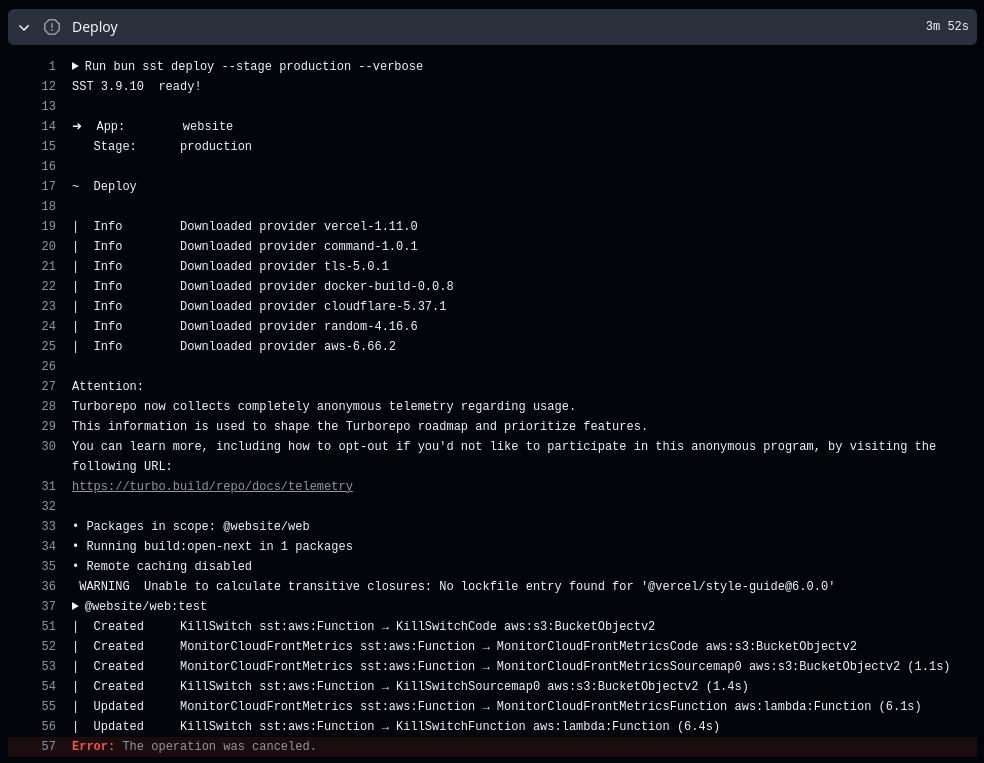Click line number 36 on the WARNING line
This screenshot has width=984, height=763.
tap(48, 586)
